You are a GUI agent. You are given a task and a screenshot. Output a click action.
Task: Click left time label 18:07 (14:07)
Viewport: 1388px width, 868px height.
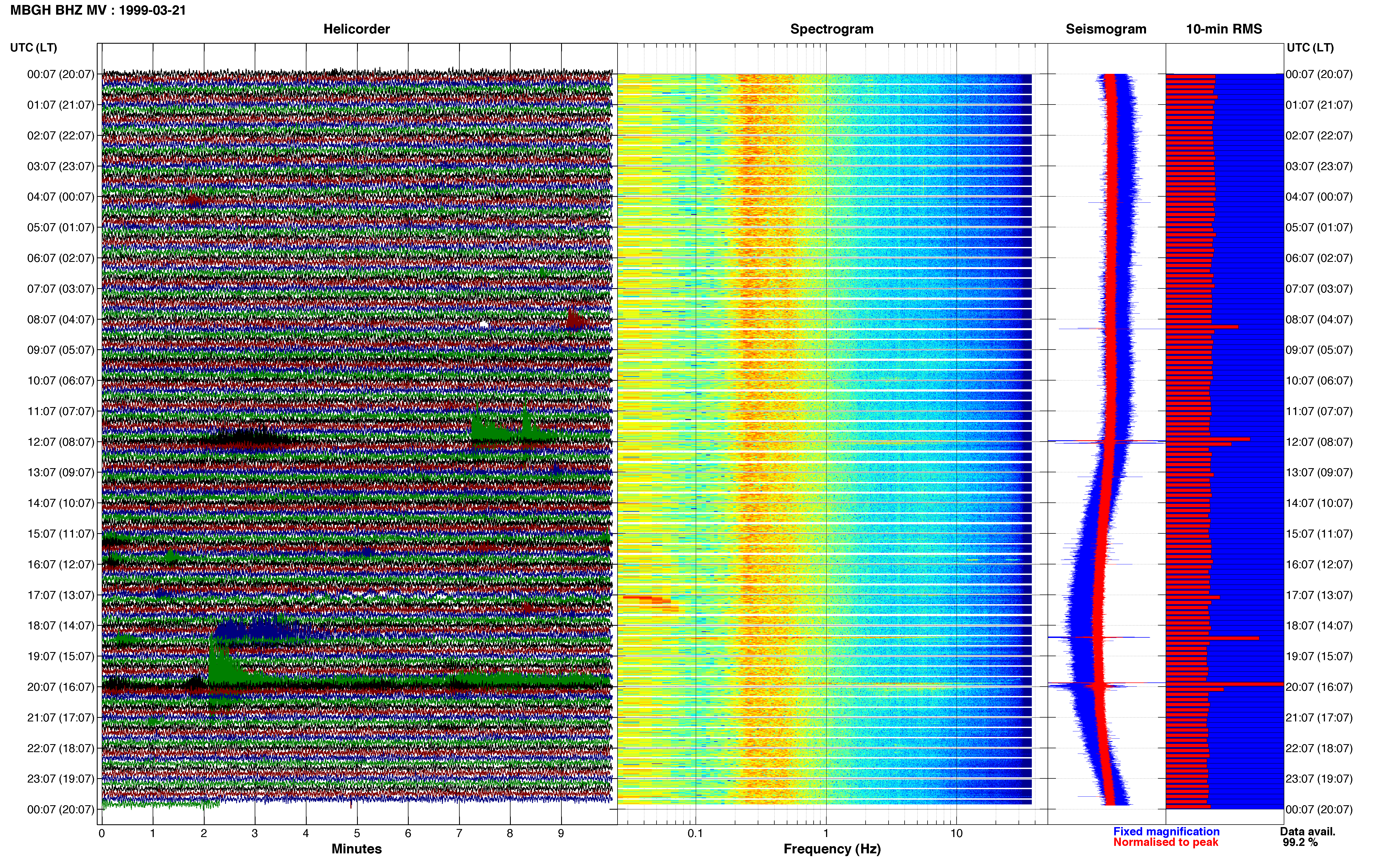tap(61, 626)
